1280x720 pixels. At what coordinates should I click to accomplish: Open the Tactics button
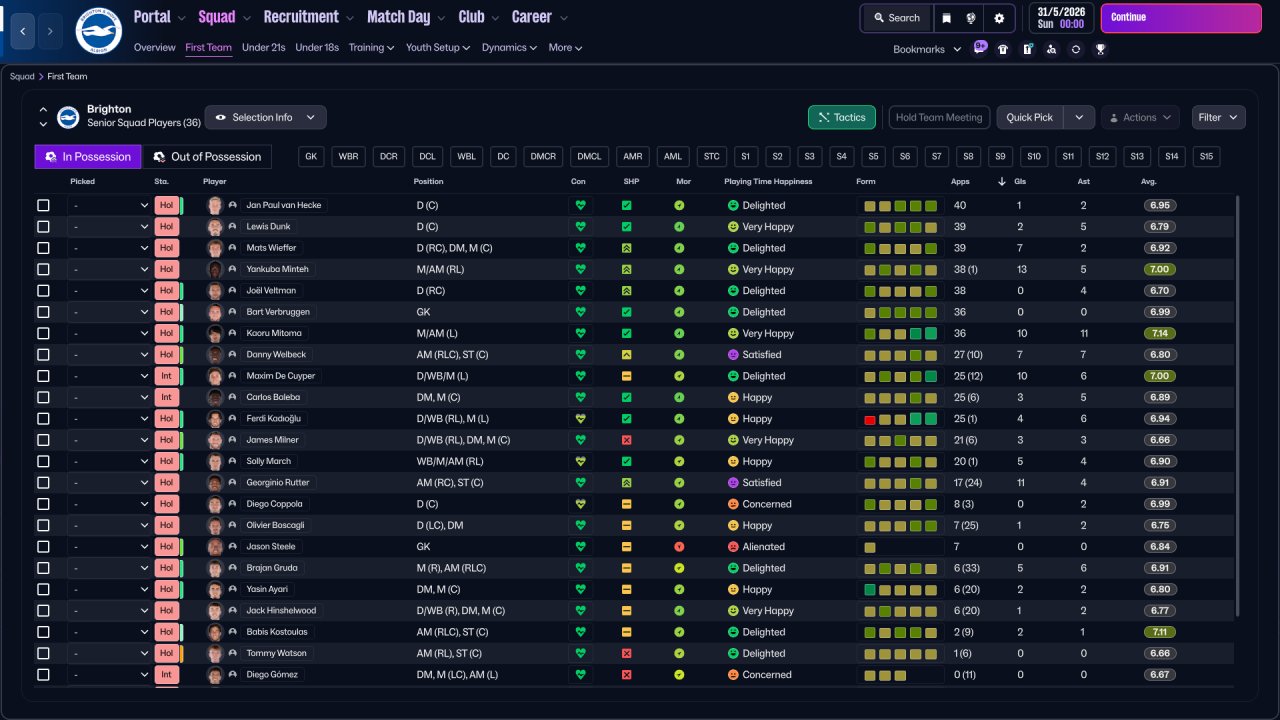pyautogui.click(x=841, y=117)
